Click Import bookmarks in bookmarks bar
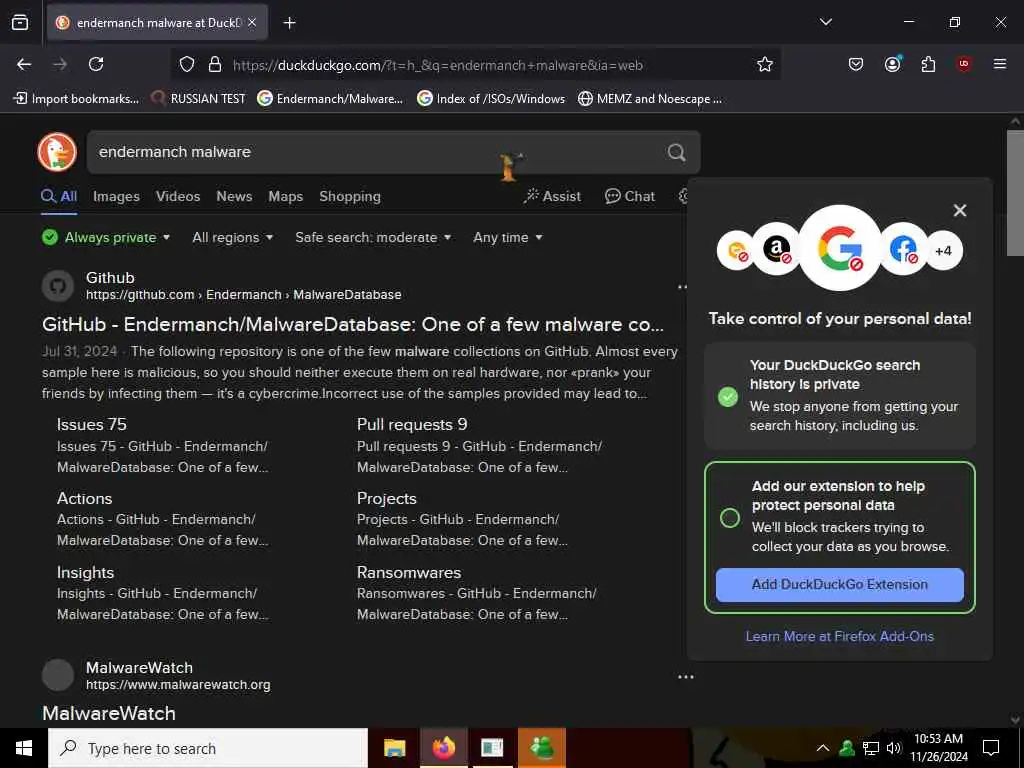Image resolution: width=1024 pixels, height=768 pixels. (x=76, y=99)
